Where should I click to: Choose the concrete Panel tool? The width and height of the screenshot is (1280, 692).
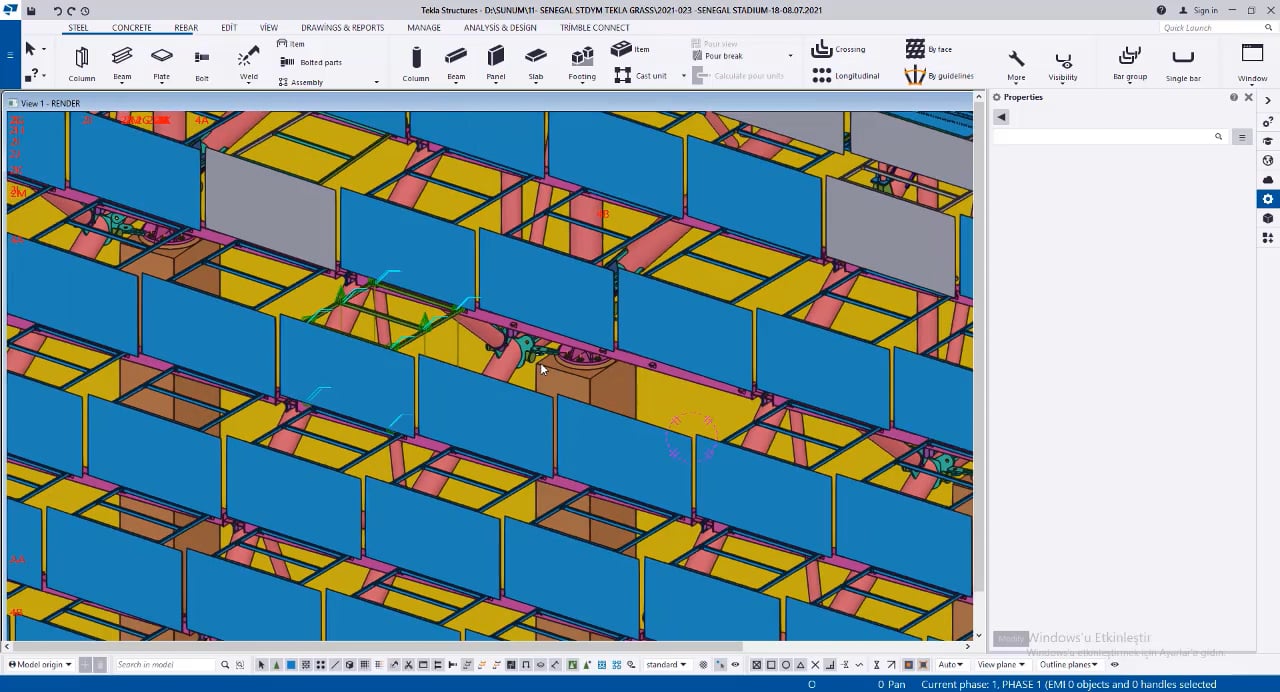[496, 64]
